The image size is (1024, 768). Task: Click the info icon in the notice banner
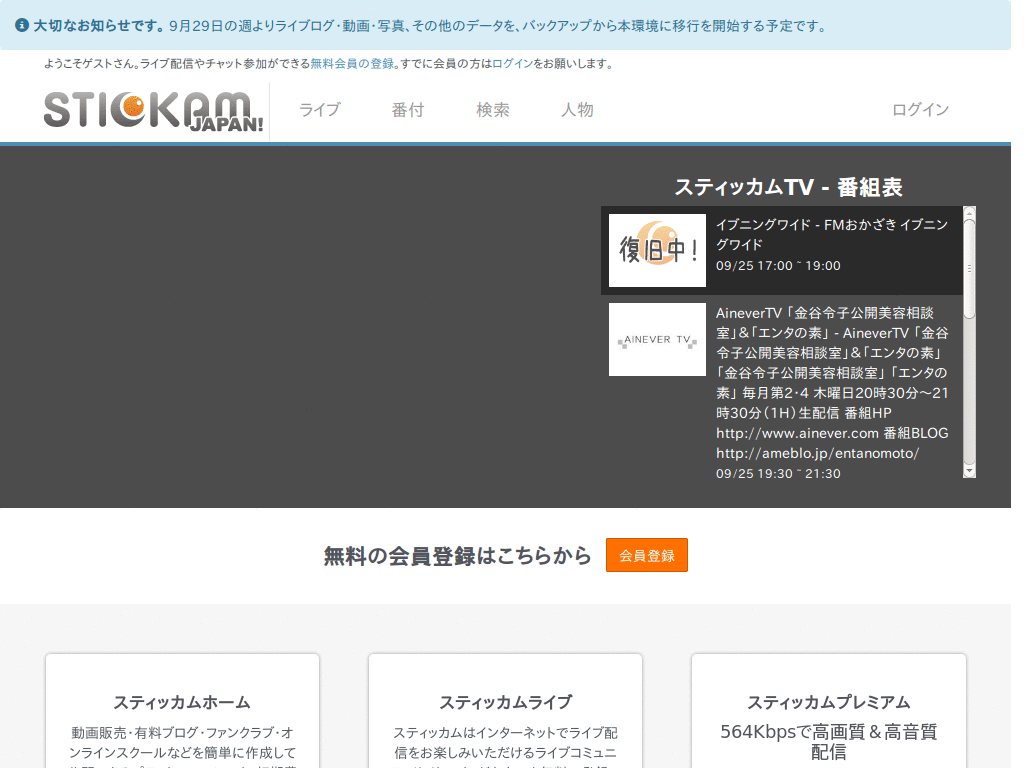(22, 25)
